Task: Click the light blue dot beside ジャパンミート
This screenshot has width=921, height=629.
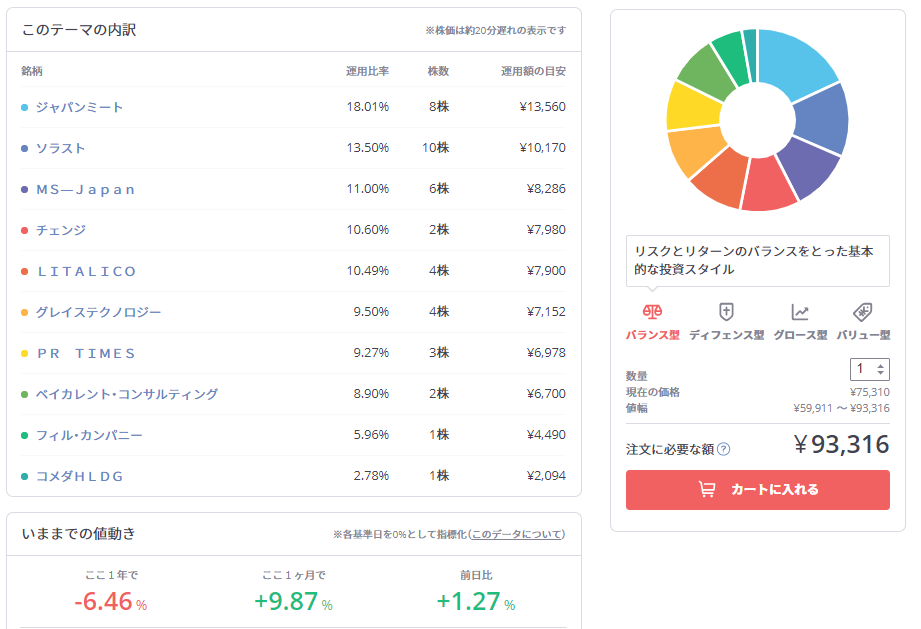Action: [x=25, y=107]
